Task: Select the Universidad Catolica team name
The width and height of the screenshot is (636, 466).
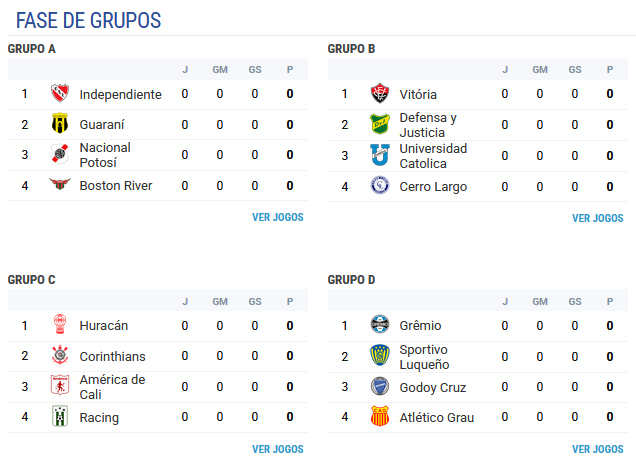Action: [433, 156]
